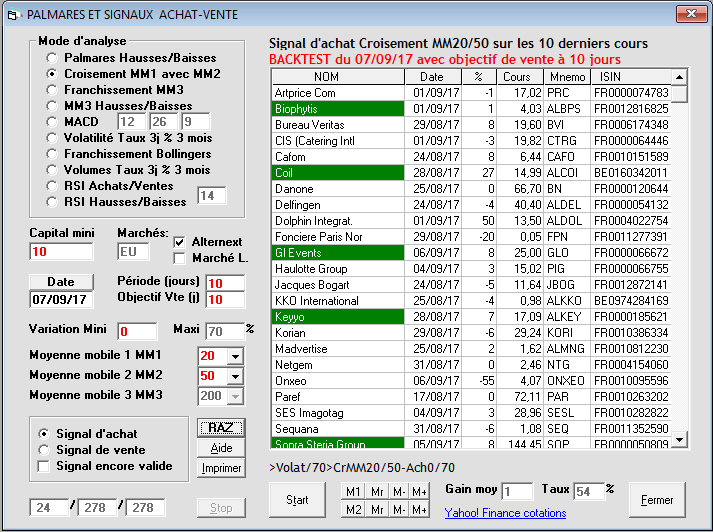The image size is (713, 532).
Task: Click the date field showing 07/09/17
Action: coord(61,300)
